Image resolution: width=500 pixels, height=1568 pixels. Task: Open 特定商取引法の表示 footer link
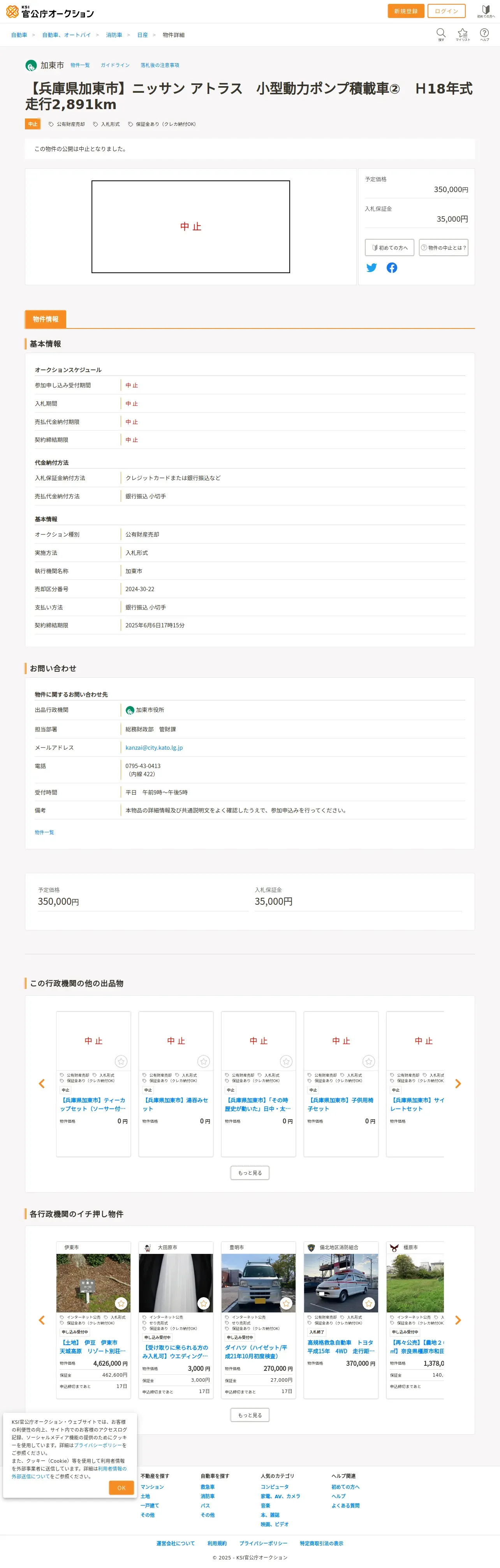click(321, 1543)
